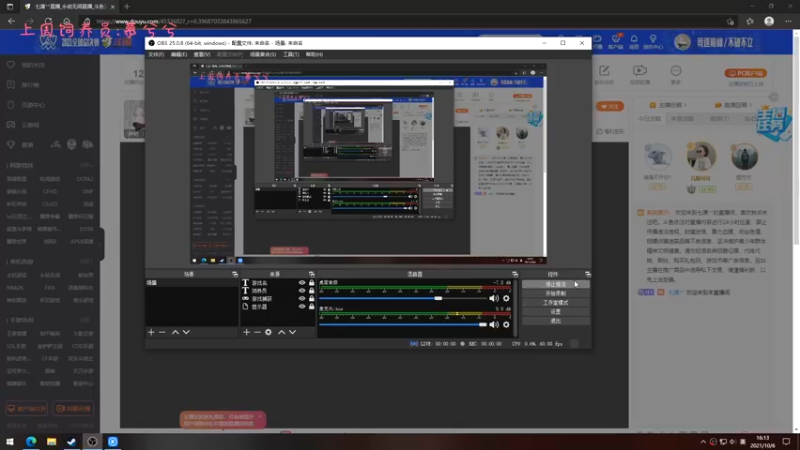Click user avatar in Douyu header
This screenshot has height=450, width=800.
tap(682, 42)
